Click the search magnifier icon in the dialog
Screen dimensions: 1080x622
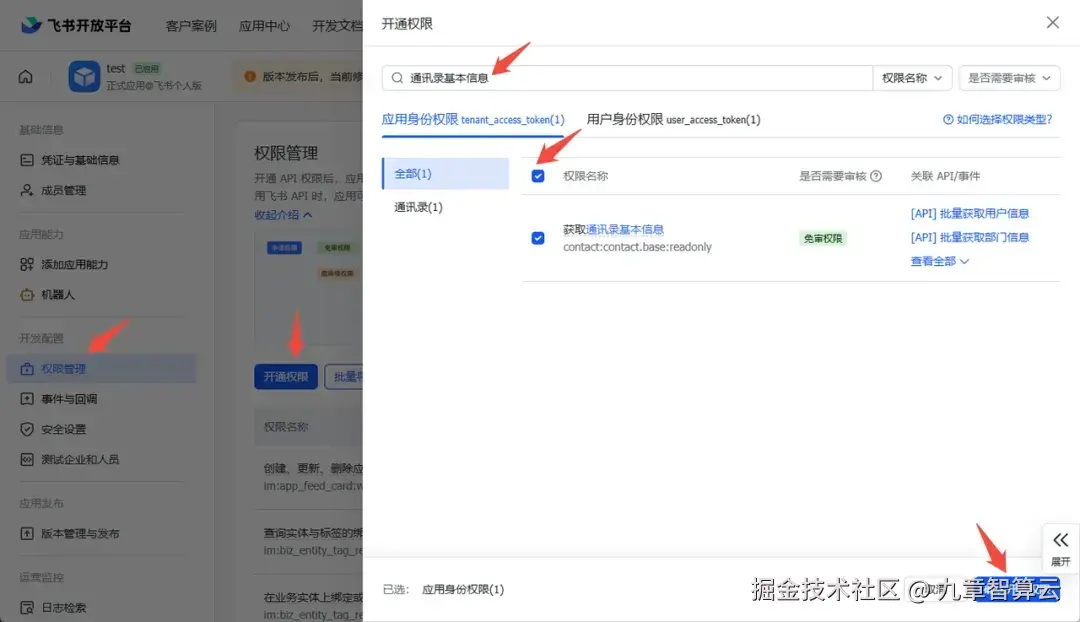coord(397,78)
